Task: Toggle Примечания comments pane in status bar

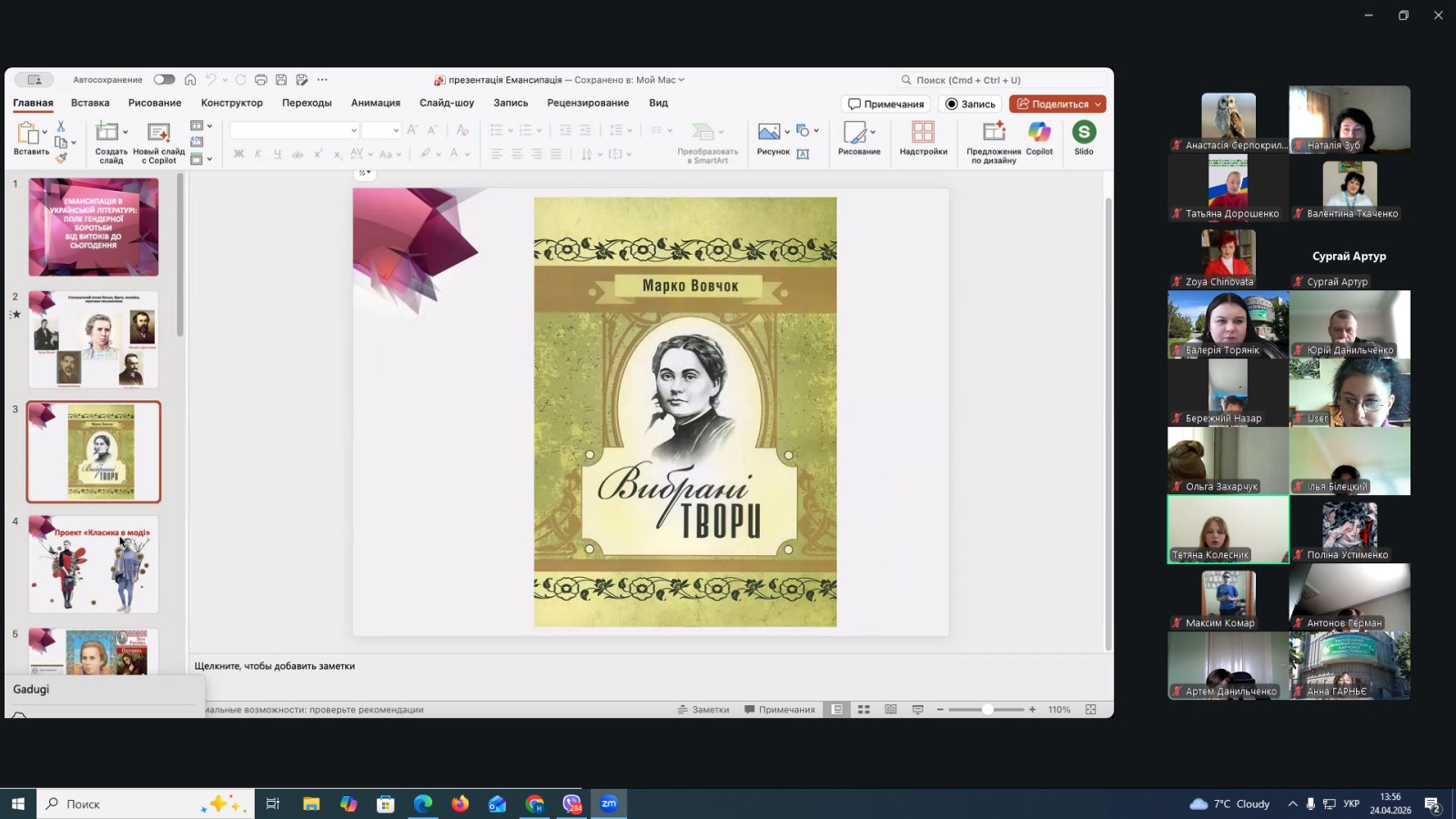Action: click(779, 710)
